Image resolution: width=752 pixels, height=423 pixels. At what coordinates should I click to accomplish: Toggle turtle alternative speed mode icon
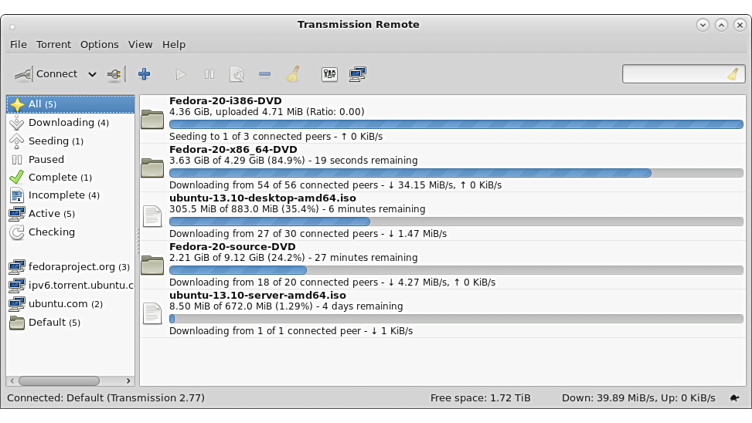click(x=735, y=398)
